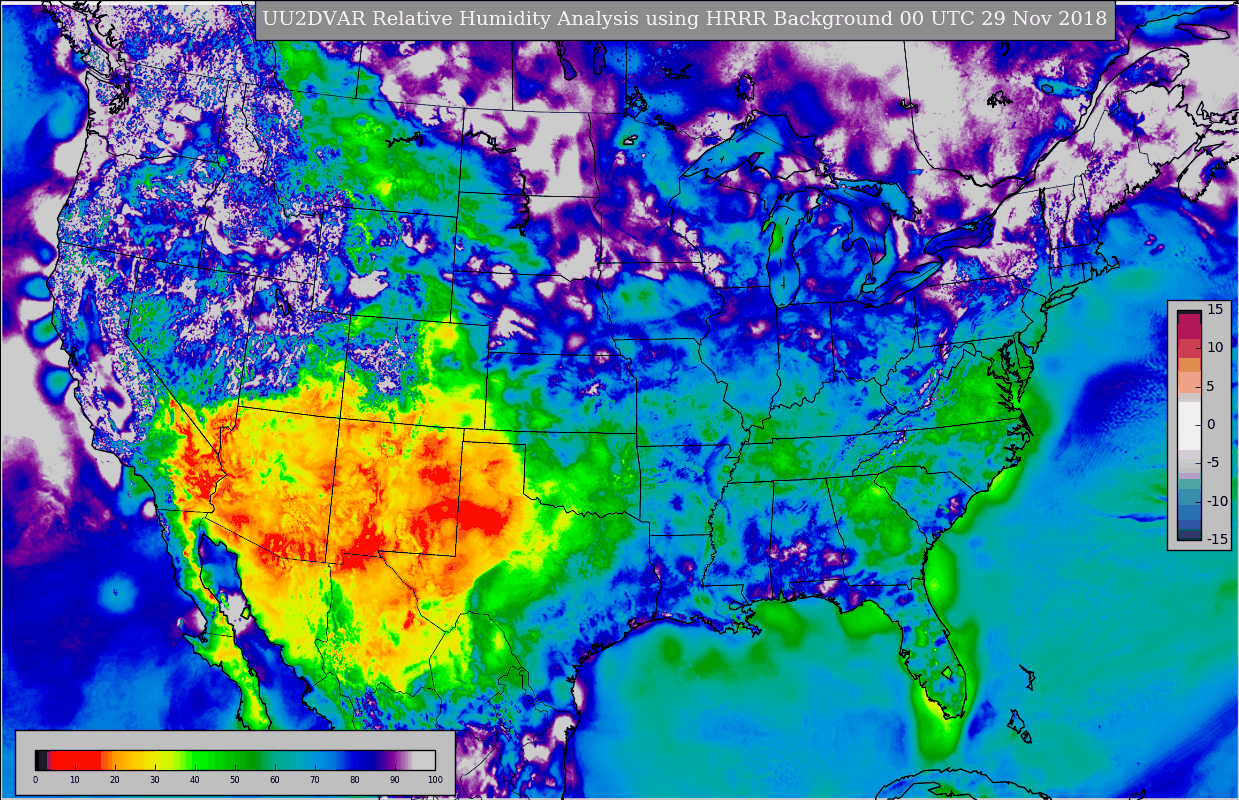Click the dark crimson top segment of right colorbar
Screen dimensions: 1239x800
point(1189,326)
